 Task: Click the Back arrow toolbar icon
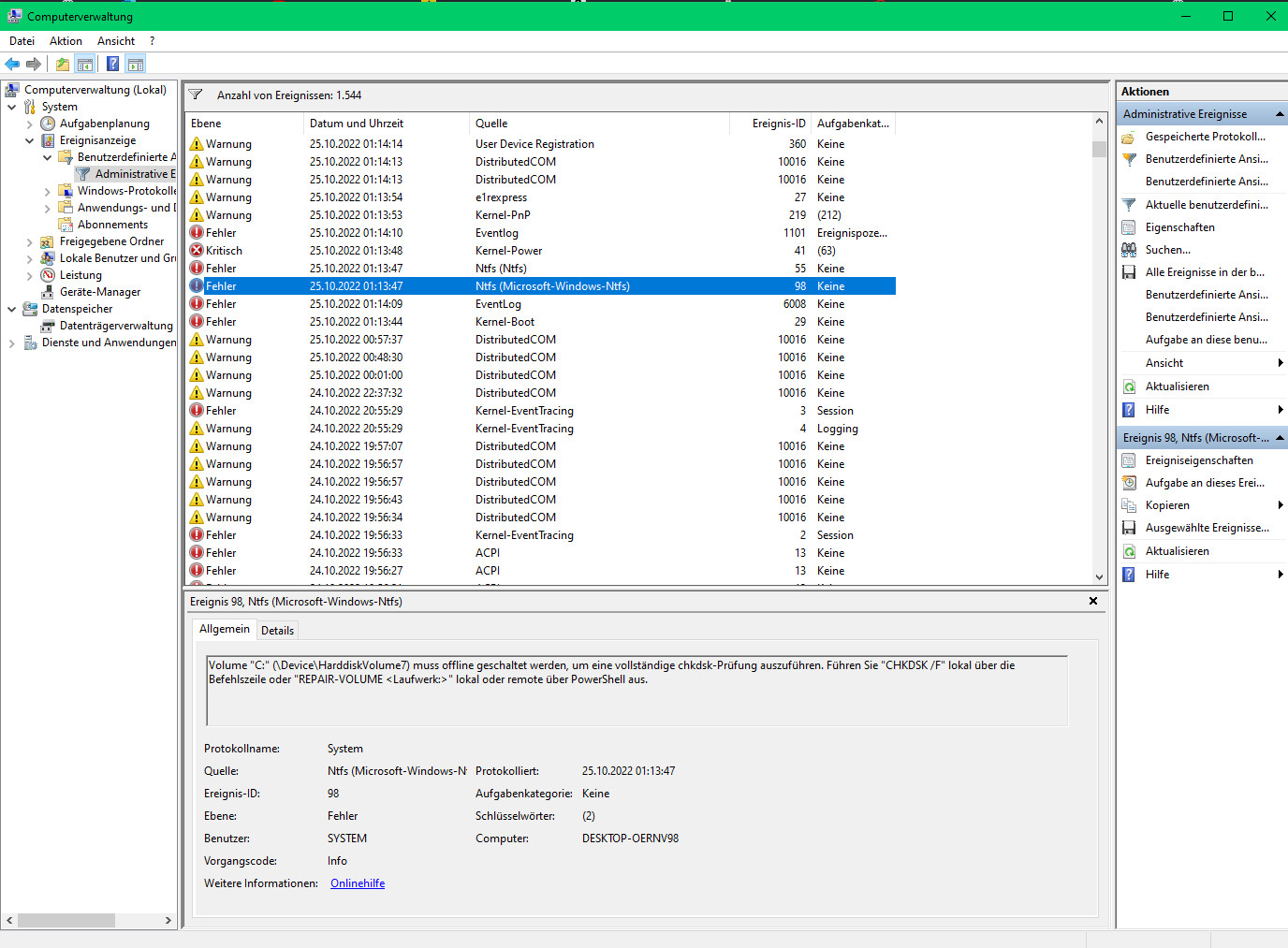12,64
